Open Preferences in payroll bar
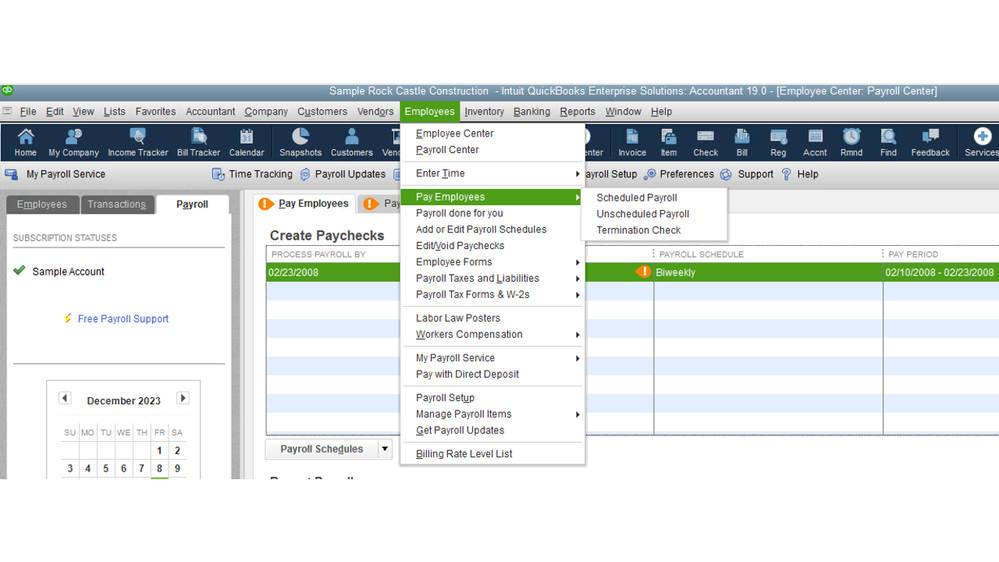Viewport: 999px width, 562px height. coord(679,174)
